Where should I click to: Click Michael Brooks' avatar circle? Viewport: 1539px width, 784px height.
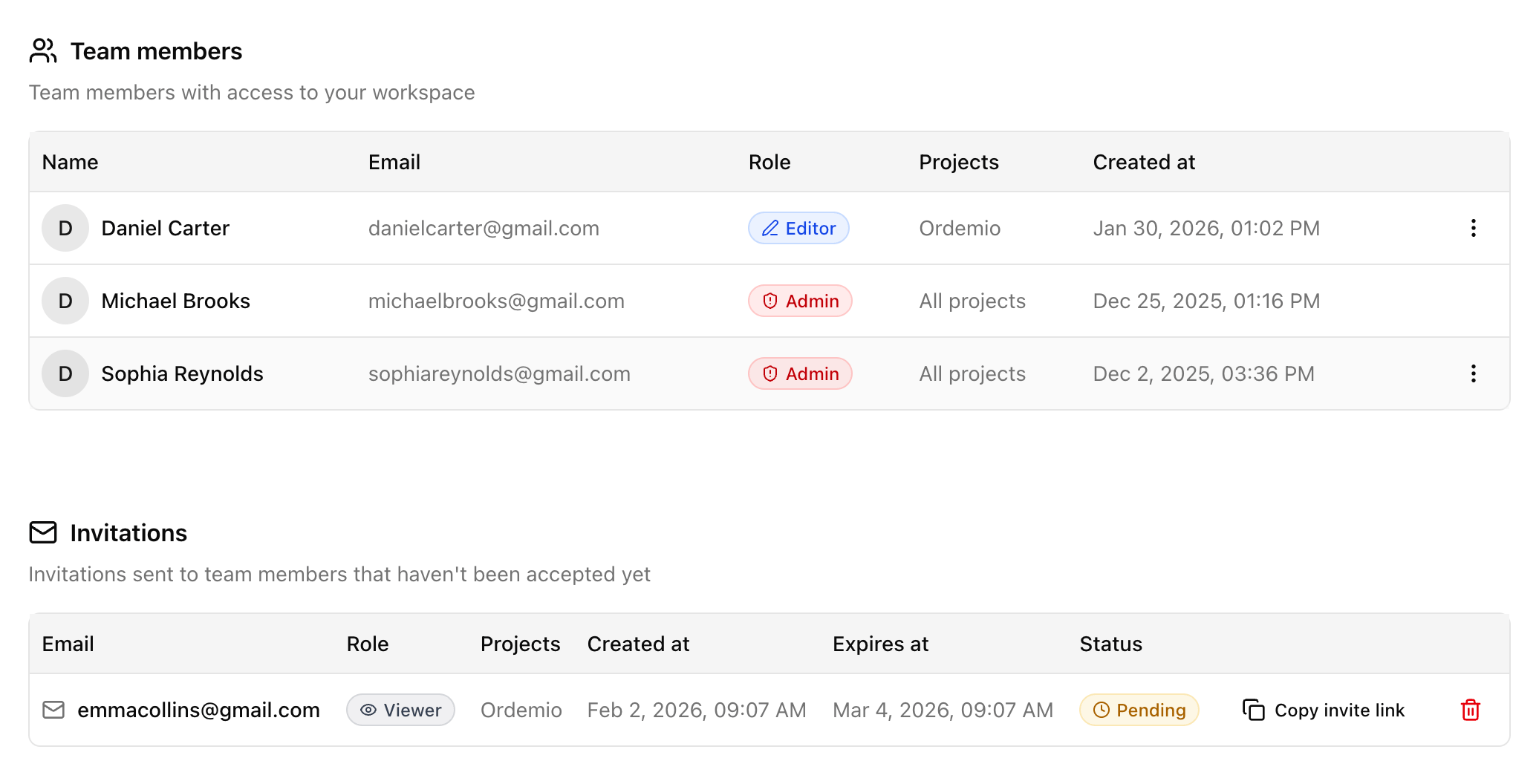(65, 301)
